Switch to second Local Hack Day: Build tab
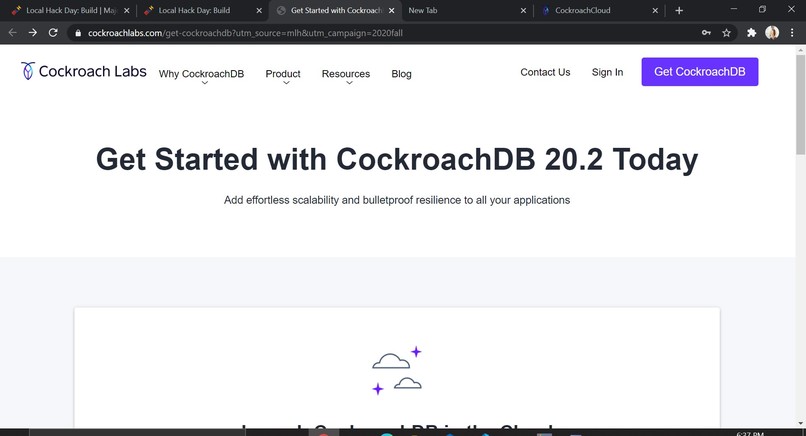 point(202,10)
